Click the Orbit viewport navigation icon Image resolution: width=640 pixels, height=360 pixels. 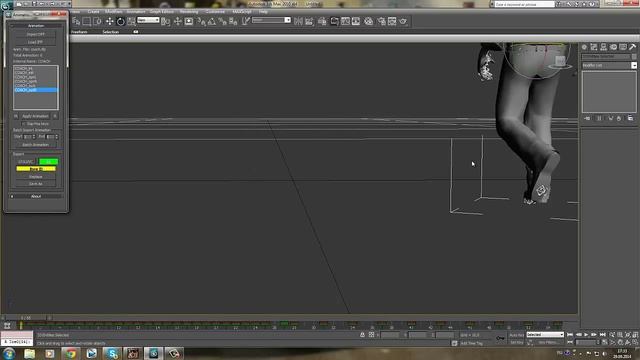click(x=628, y=342)
